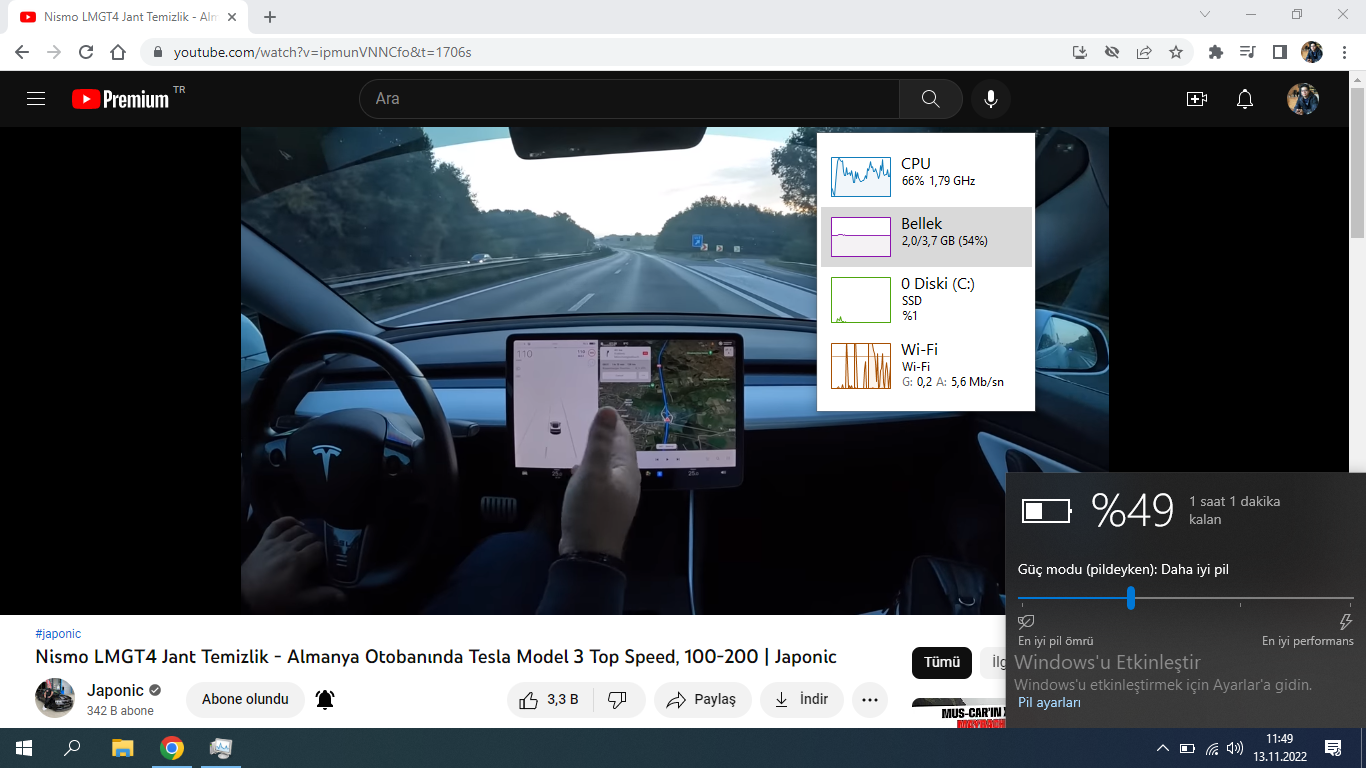
Task: Open the Windows Start menu
Action: [x=24, y=748]
